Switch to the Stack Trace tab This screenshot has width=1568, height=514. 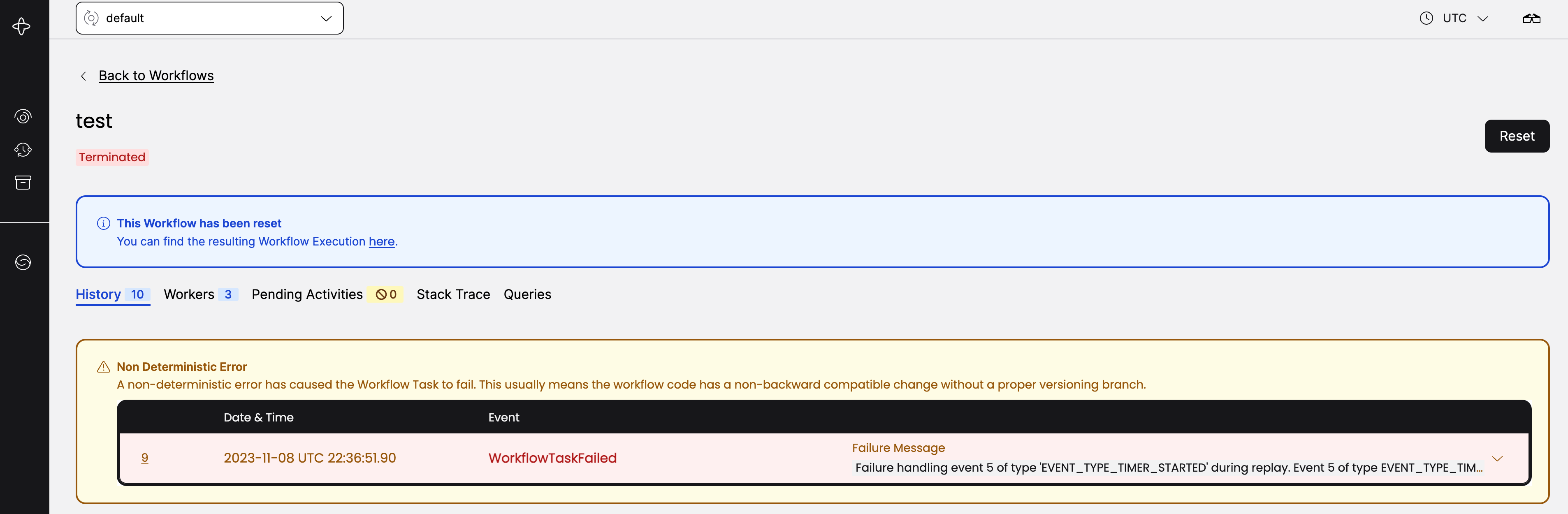click(x=453, y=294)
